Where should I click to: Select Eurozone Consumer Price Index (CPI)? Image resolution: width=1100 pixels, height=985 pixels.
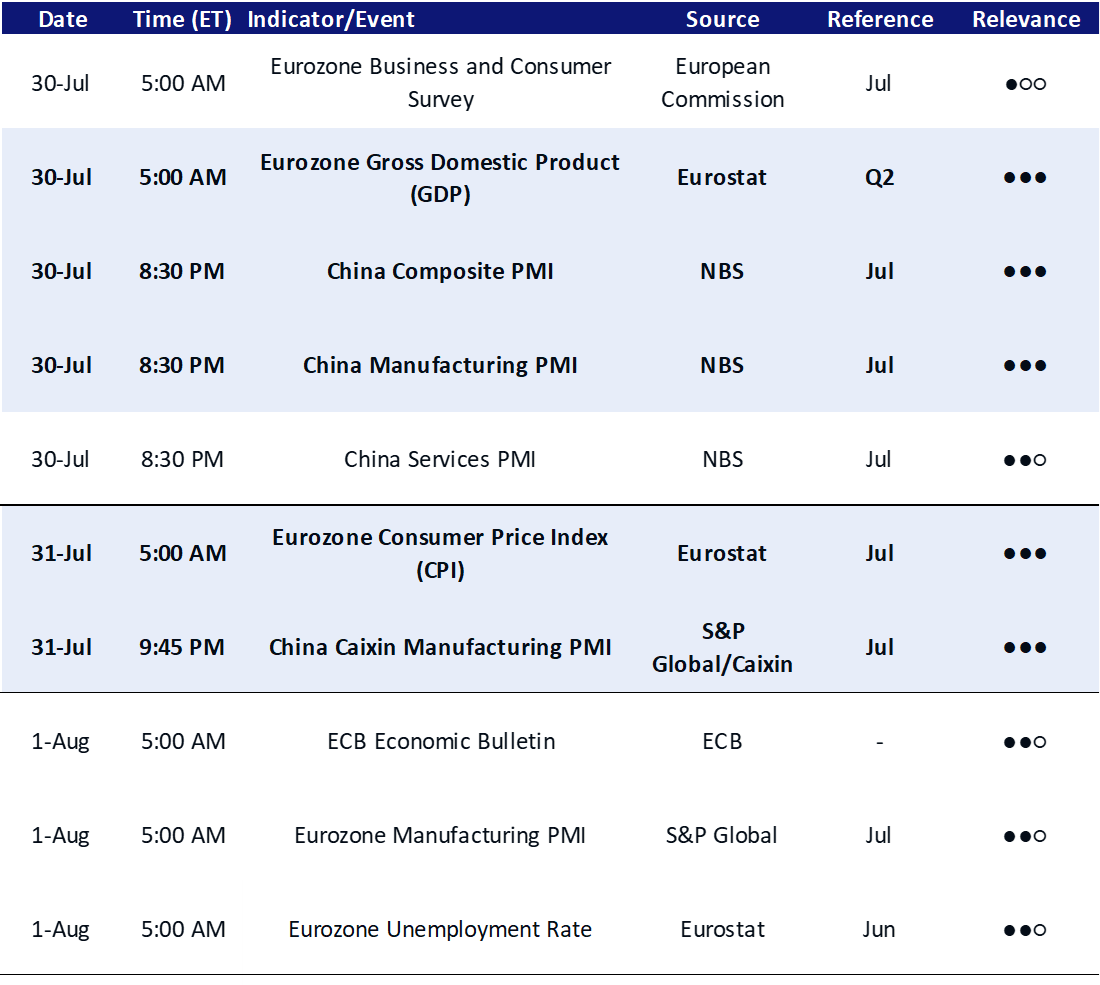(441, 554)
